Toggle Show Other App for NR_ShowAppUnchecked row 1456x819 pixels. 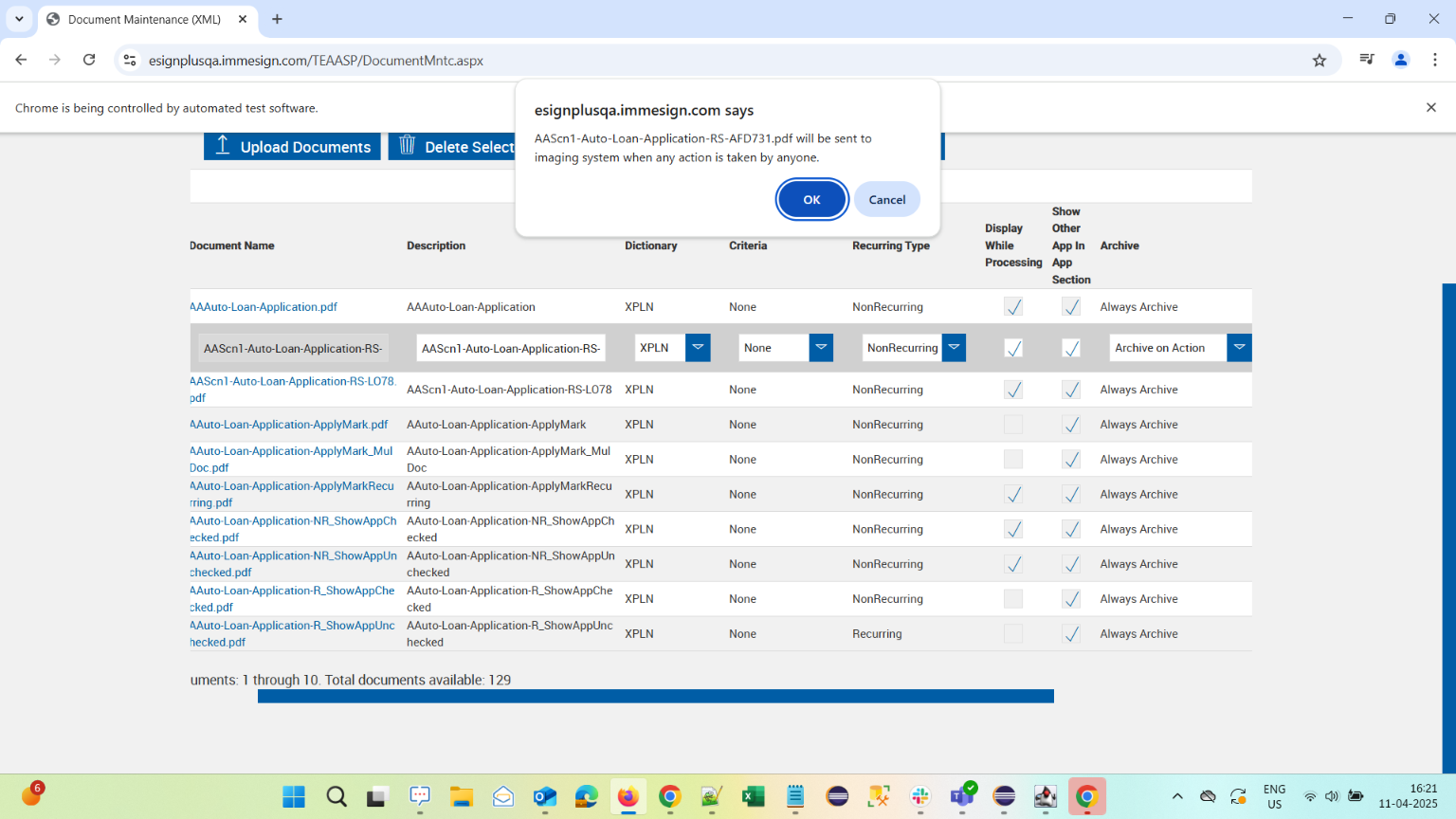1071,564
